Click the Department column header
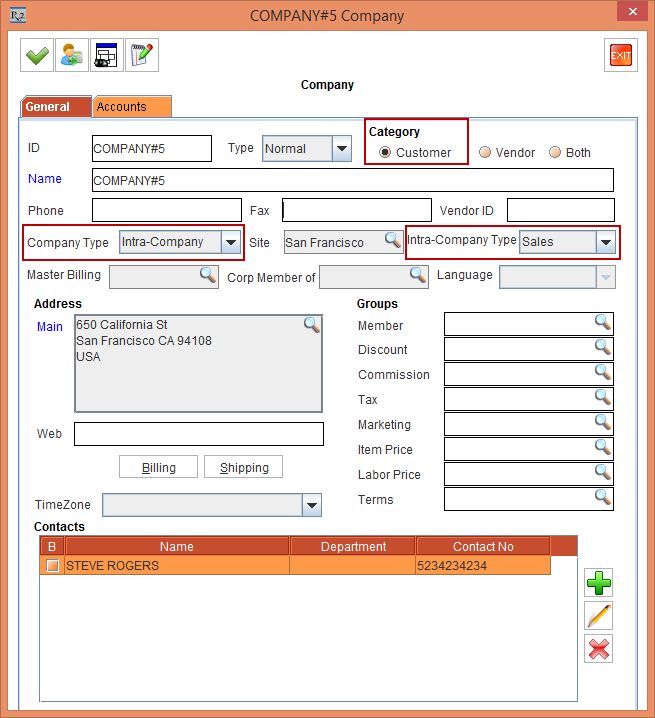 pos(353,546)
